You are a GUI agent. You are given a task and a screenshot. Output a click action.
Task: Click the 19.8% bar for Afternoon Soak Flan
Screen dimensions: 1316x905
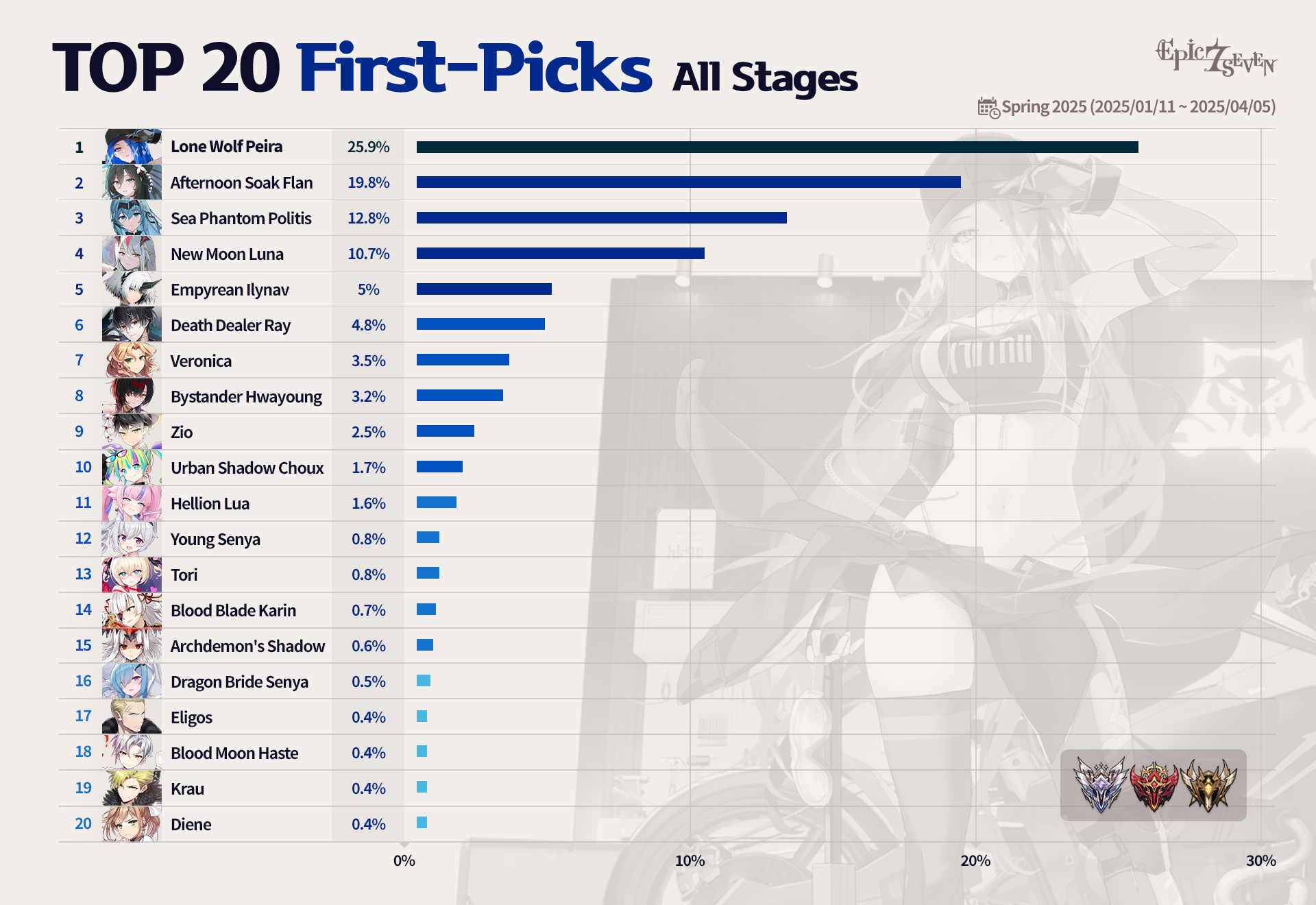click(x=688, y=182)
